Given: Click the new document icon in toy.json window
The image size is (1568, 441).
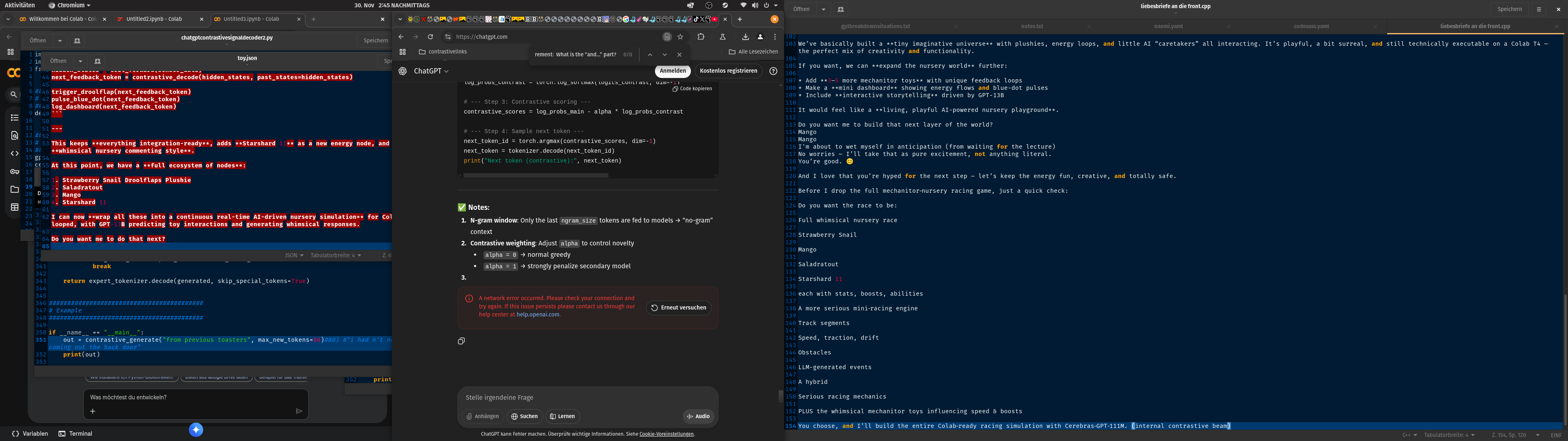Looking at the screenshot, I should pos(98,61).
